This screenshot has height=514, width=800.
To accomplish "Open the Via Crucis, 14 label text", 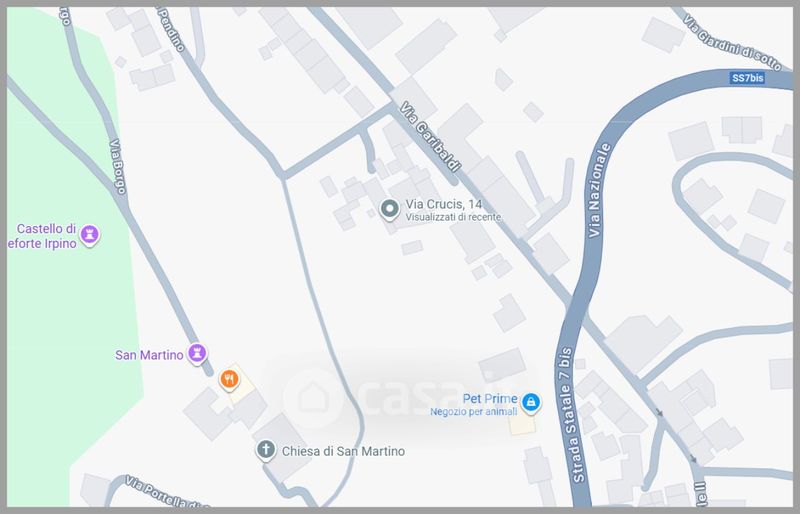I will pyautogui.click(x=443, y=204).
